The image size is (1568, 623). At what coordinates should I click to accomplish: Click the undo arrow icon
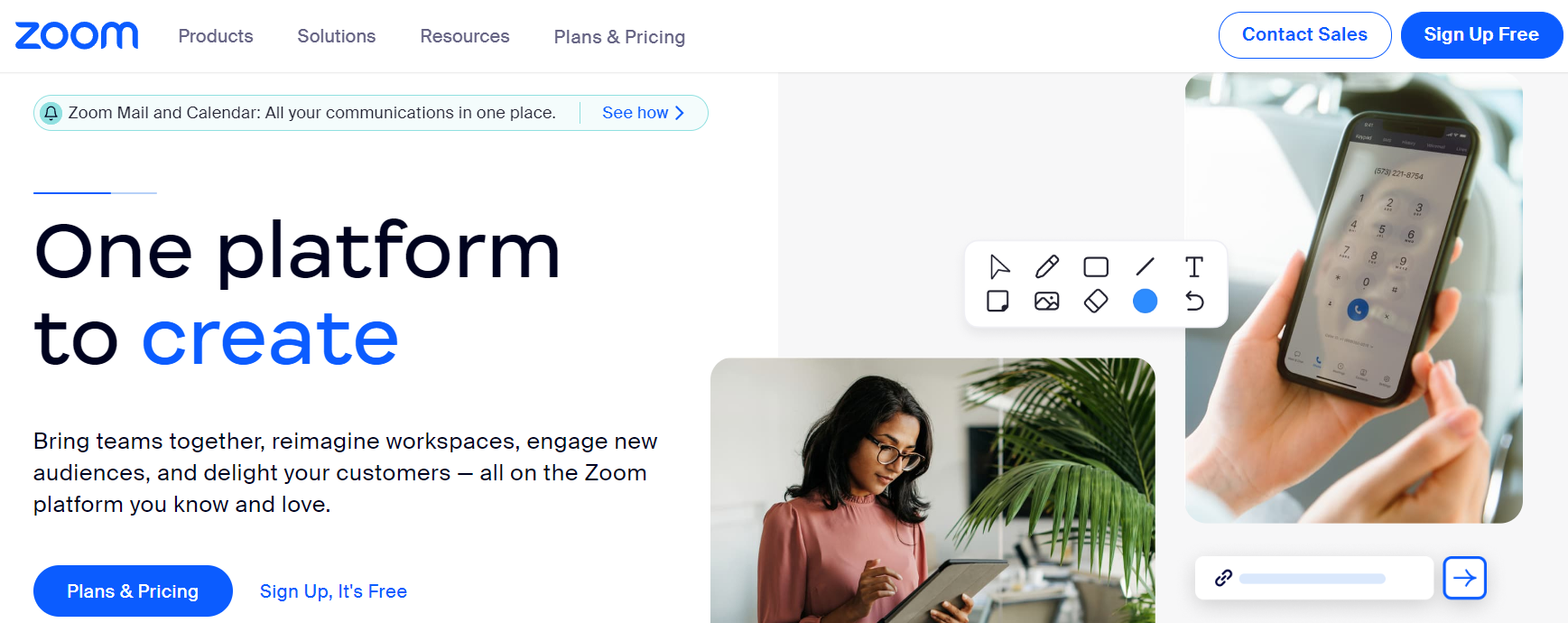(x=1194, y=301)
